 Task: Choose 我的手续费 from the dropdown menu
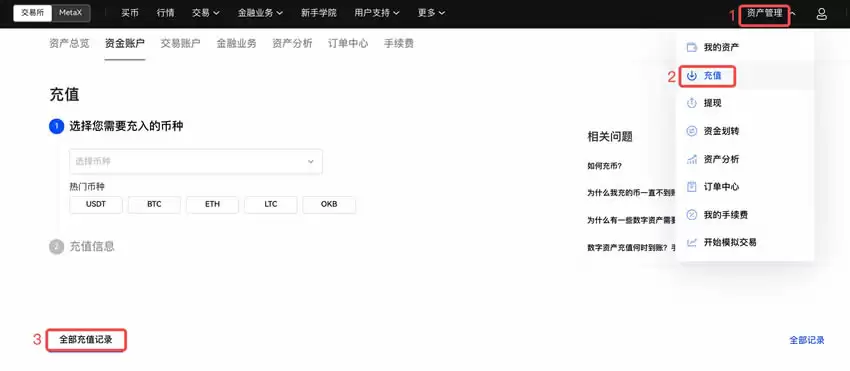(x=745, y=215)
